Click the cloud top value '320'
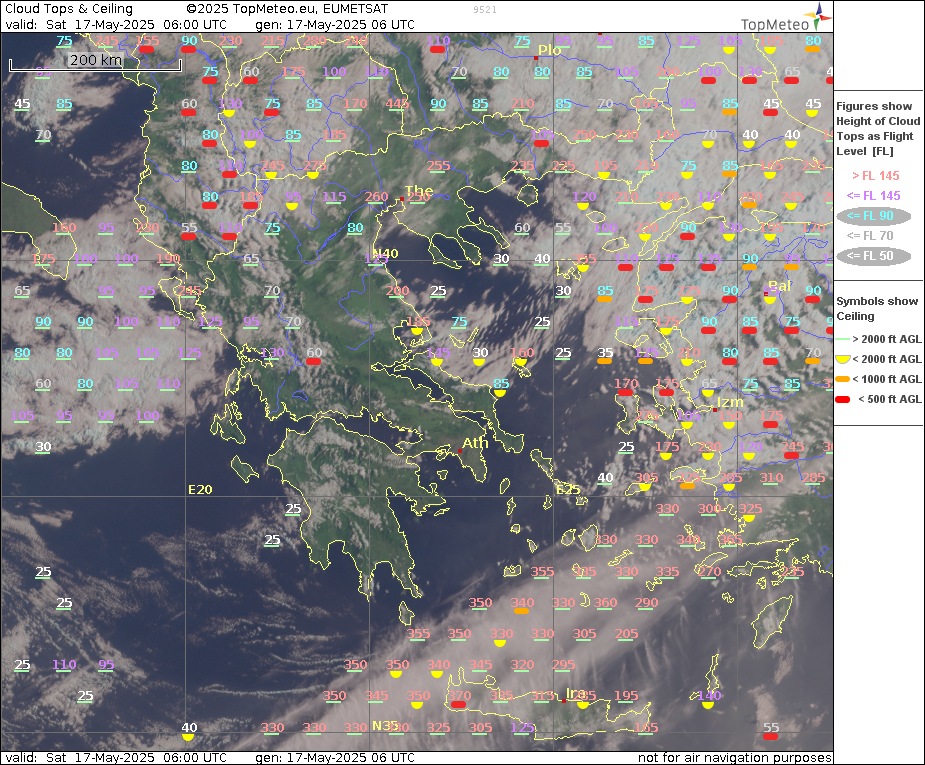The image size is (925, 765). pyautogui.click(x=522, y=665)
